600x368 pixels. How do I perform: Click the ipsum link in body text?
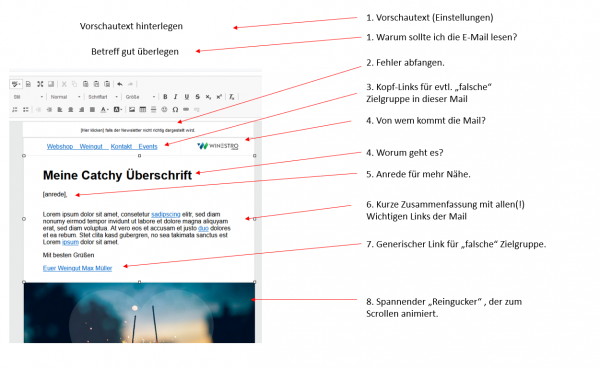(70, 242)
